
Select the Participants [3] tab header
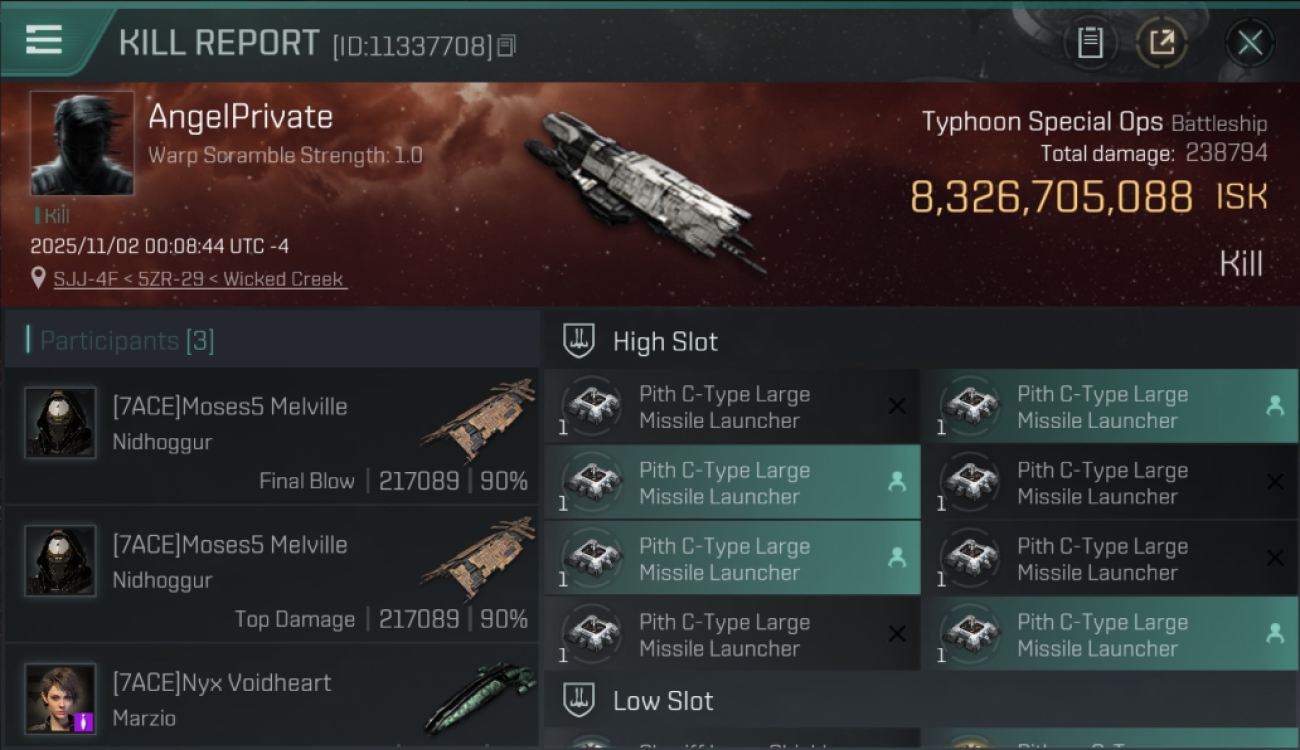point(127,341)
